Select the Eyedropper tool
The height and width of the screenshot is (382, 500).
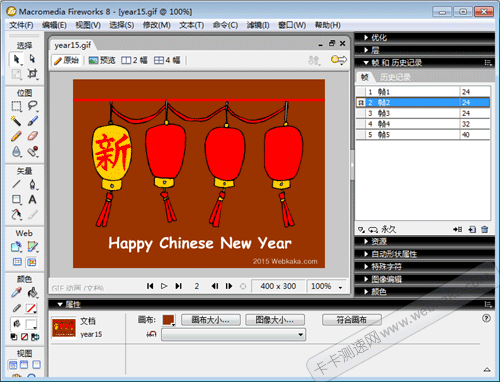click(16, 292)
